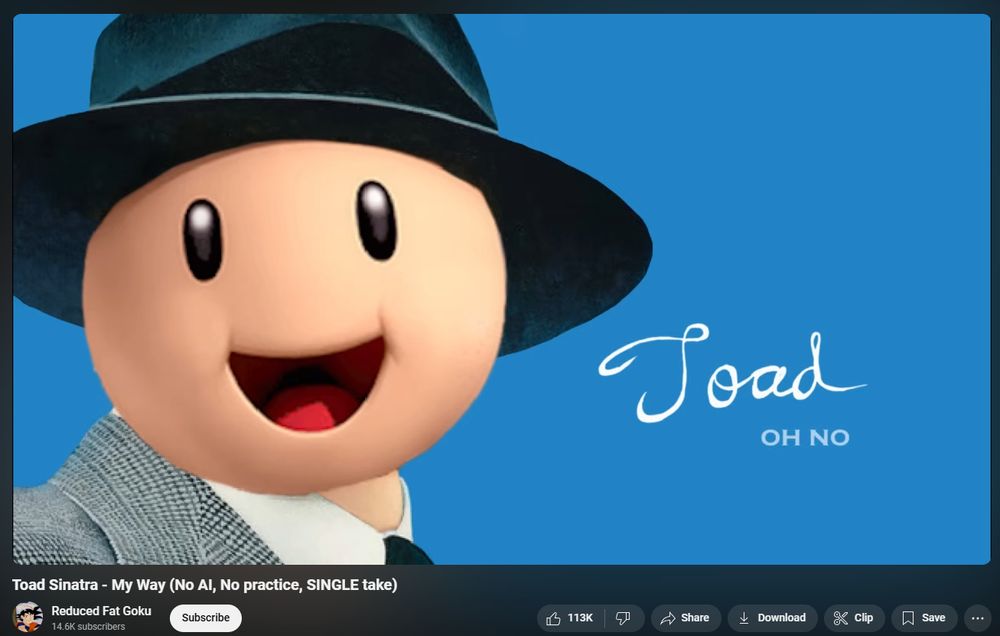
Task: Click the Toad Sinatra video player
Action: (501, 289)
